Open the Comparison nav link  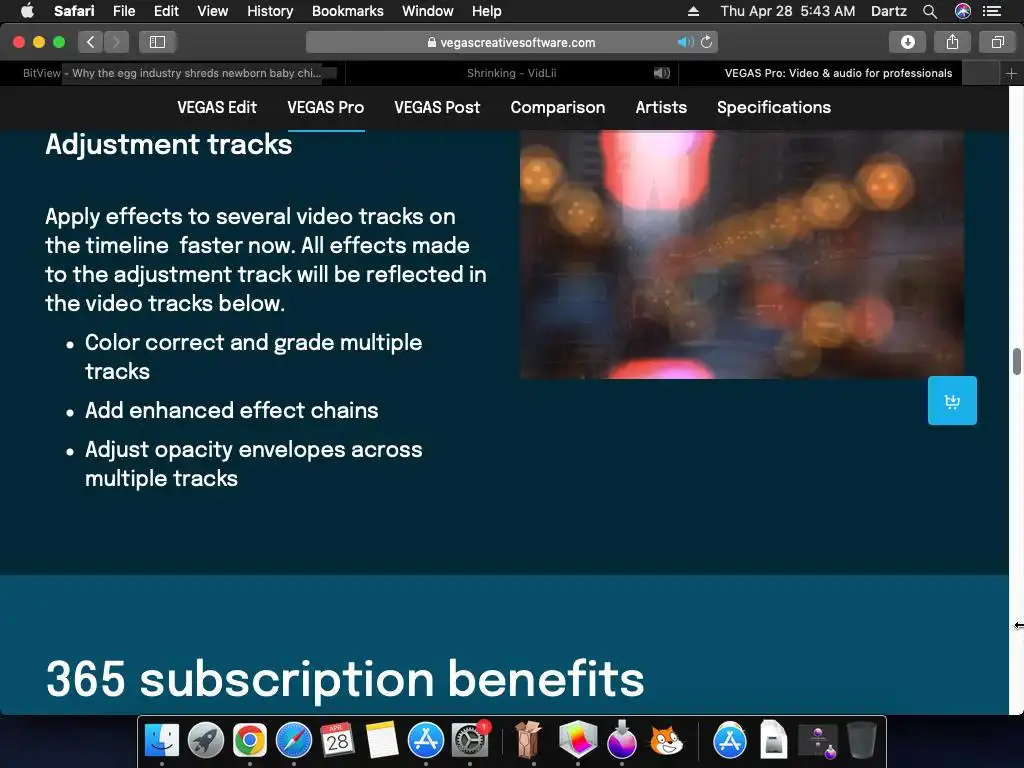coord(558,107)
